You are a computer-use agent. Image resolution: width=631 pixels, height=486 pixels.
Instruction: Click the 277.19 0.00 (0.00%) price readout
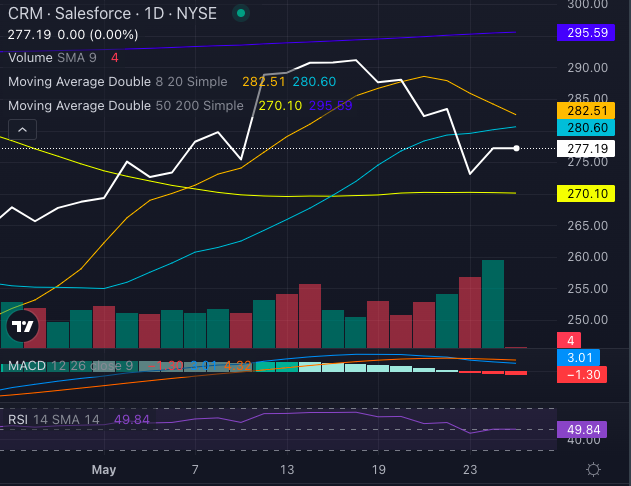(73, 35)
